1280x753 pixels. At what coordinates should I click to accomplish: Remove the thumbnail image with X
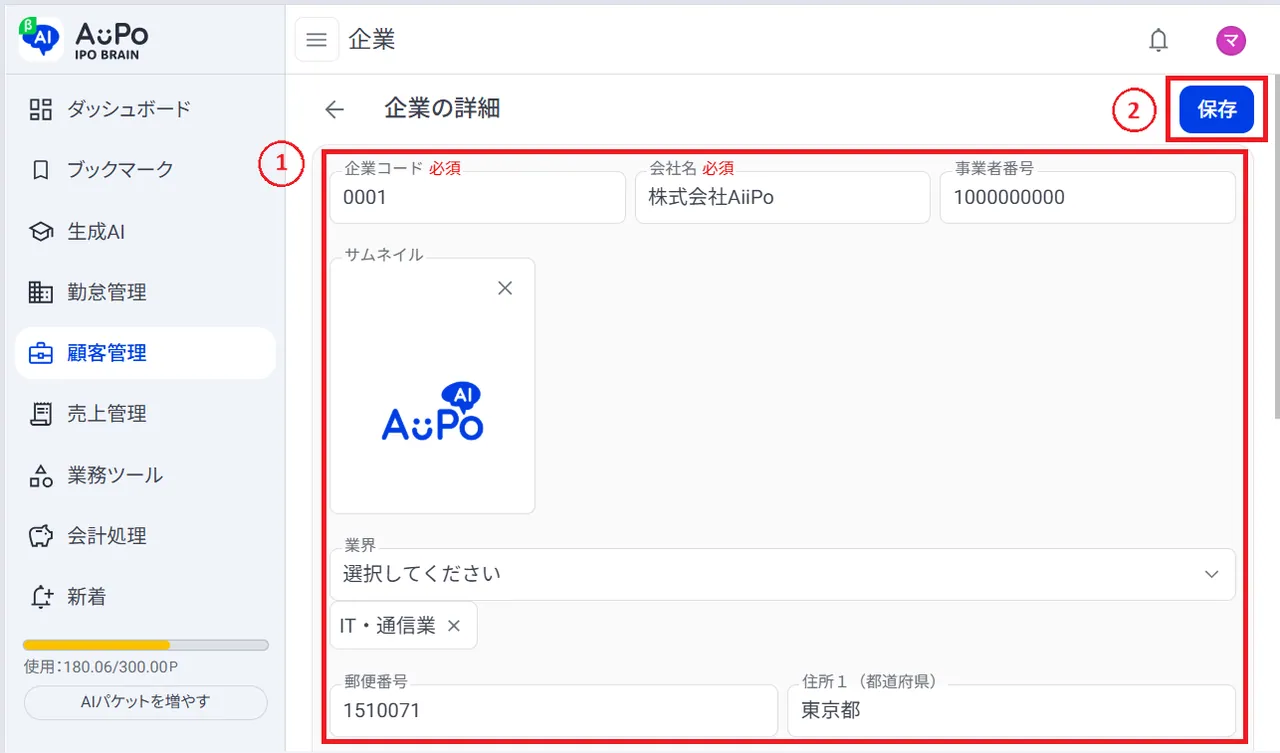[505, 288]
